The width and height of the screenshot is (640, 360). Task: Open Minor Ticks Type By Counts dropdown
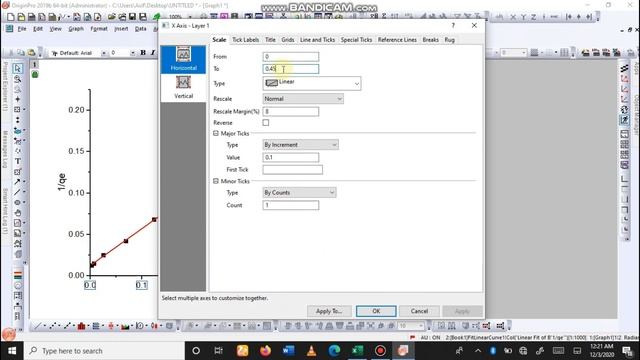299,193
